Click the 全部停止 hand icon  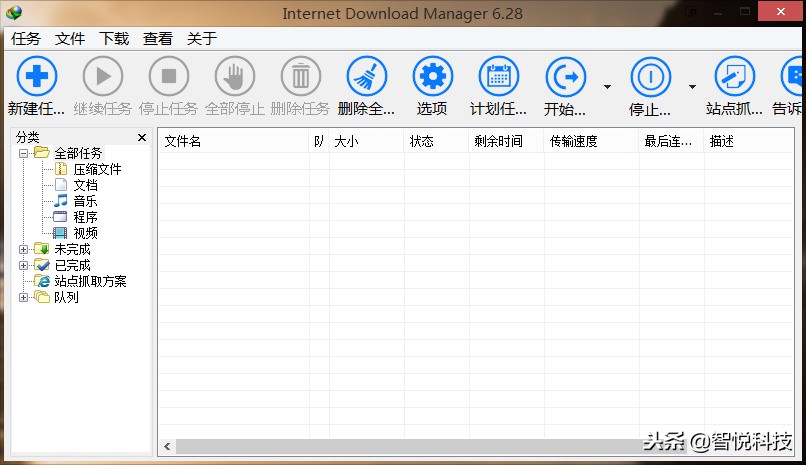[235, 76]
